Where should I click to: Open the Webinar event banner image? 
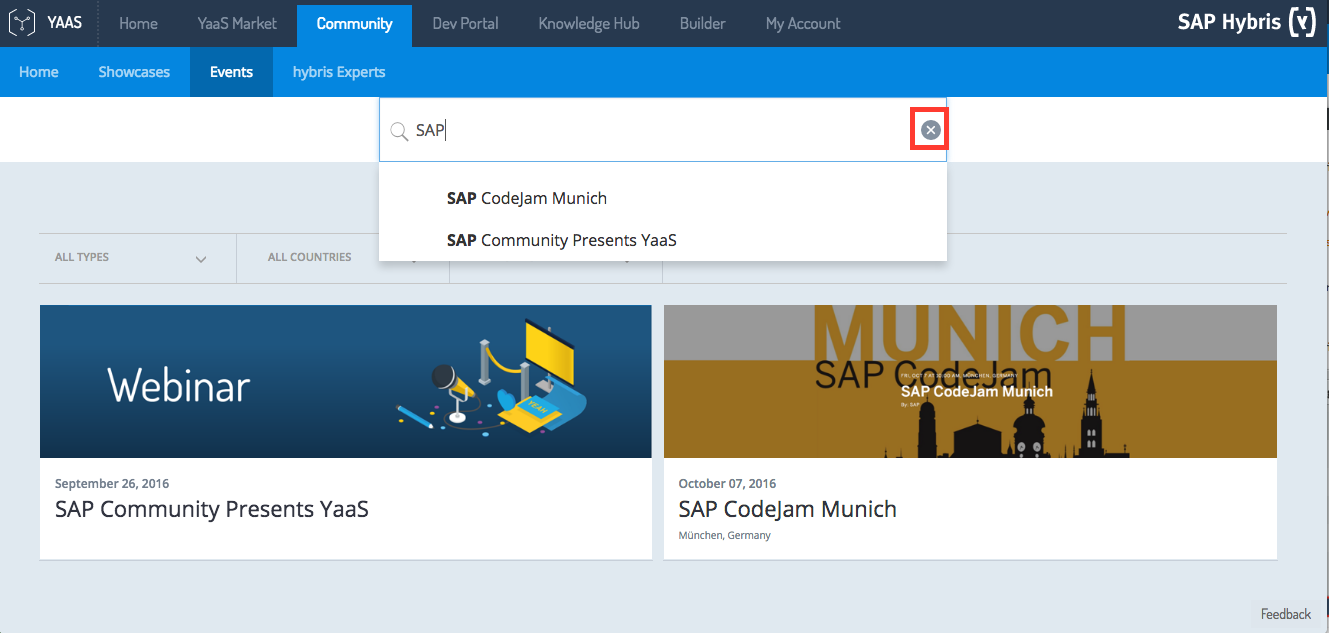tap(346, 381)
